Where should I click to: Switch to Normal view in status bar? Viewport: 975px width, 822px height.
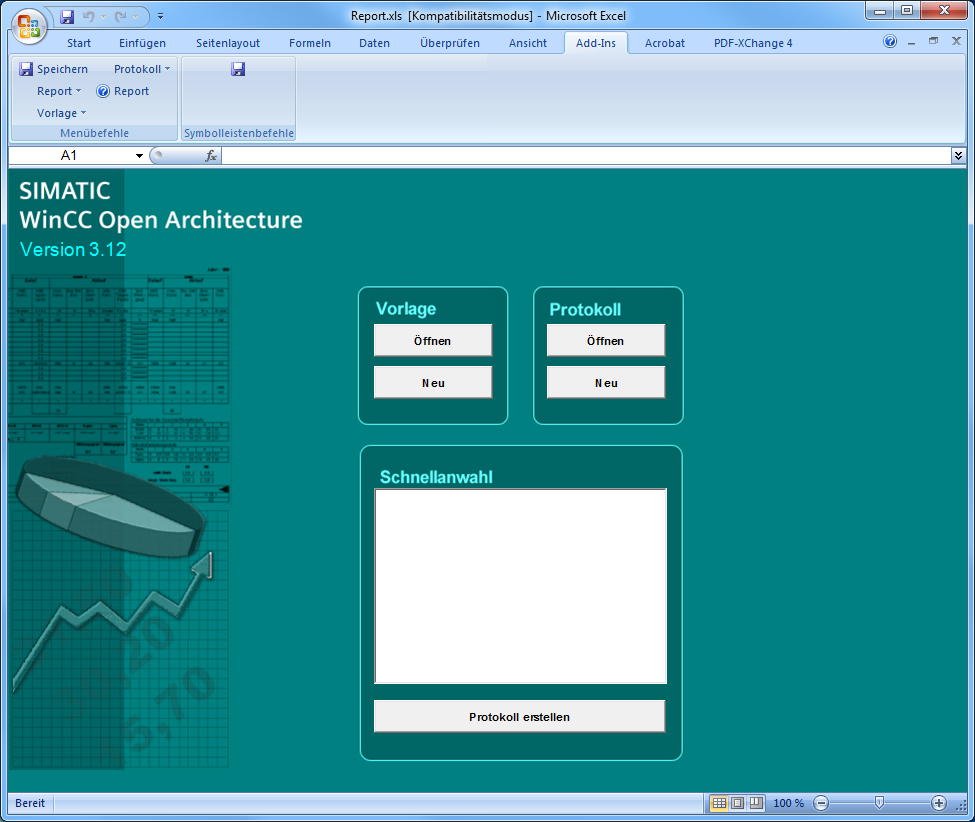719,803
